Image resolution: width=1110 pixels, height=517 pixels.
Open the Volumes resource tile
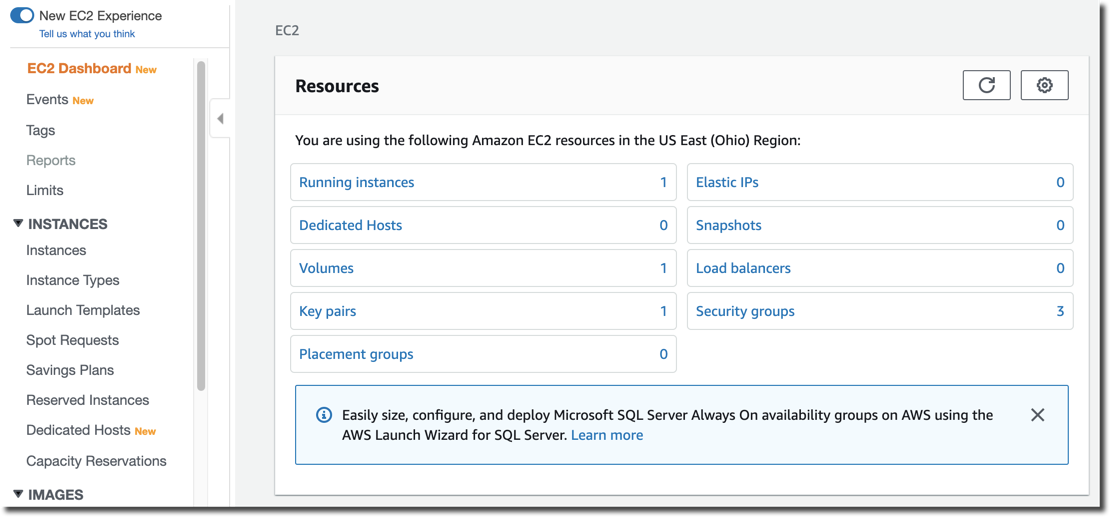pyautogui.click(x=327, y=268)
